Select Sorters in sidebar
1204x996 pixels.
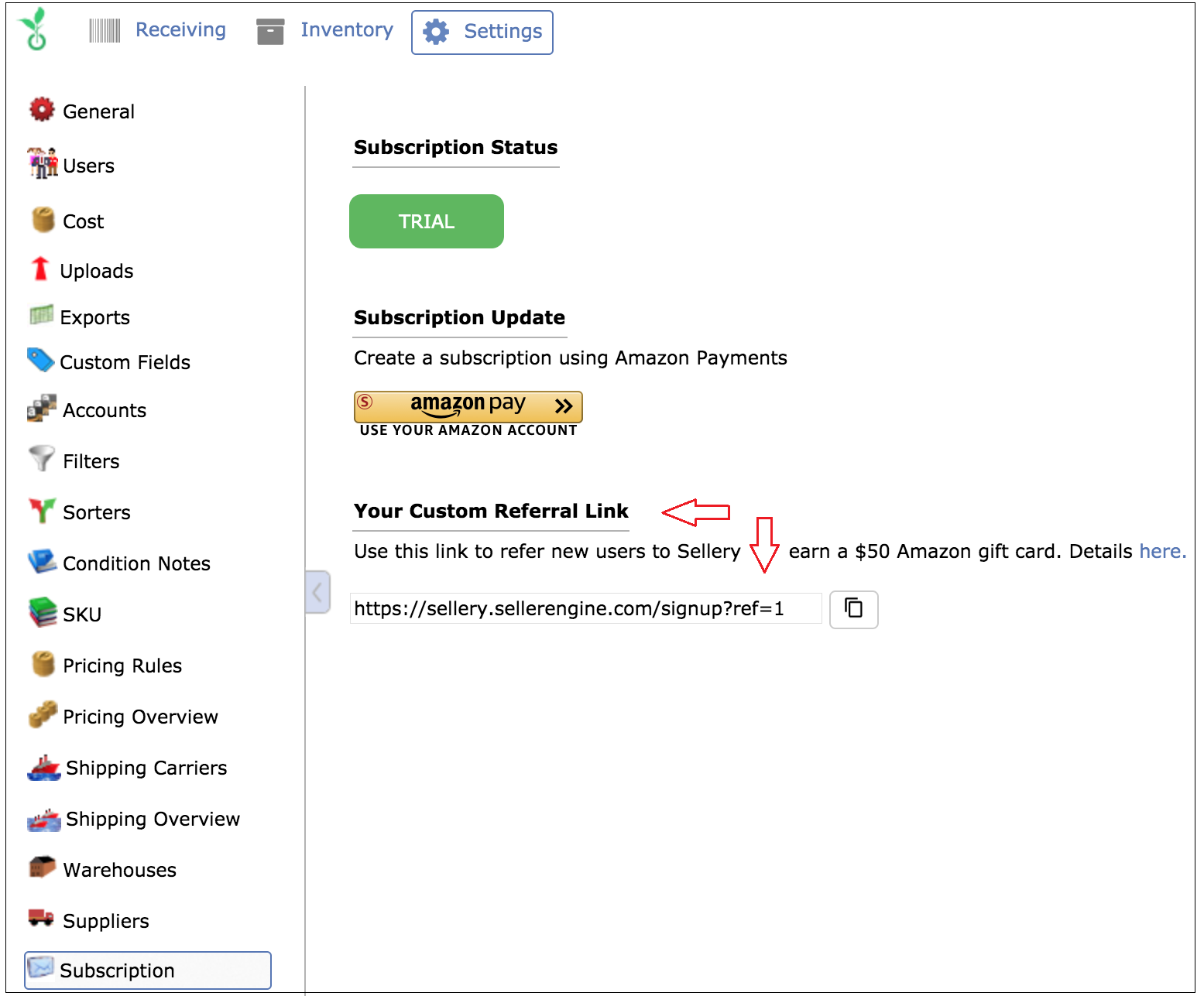tap(97, 513)
